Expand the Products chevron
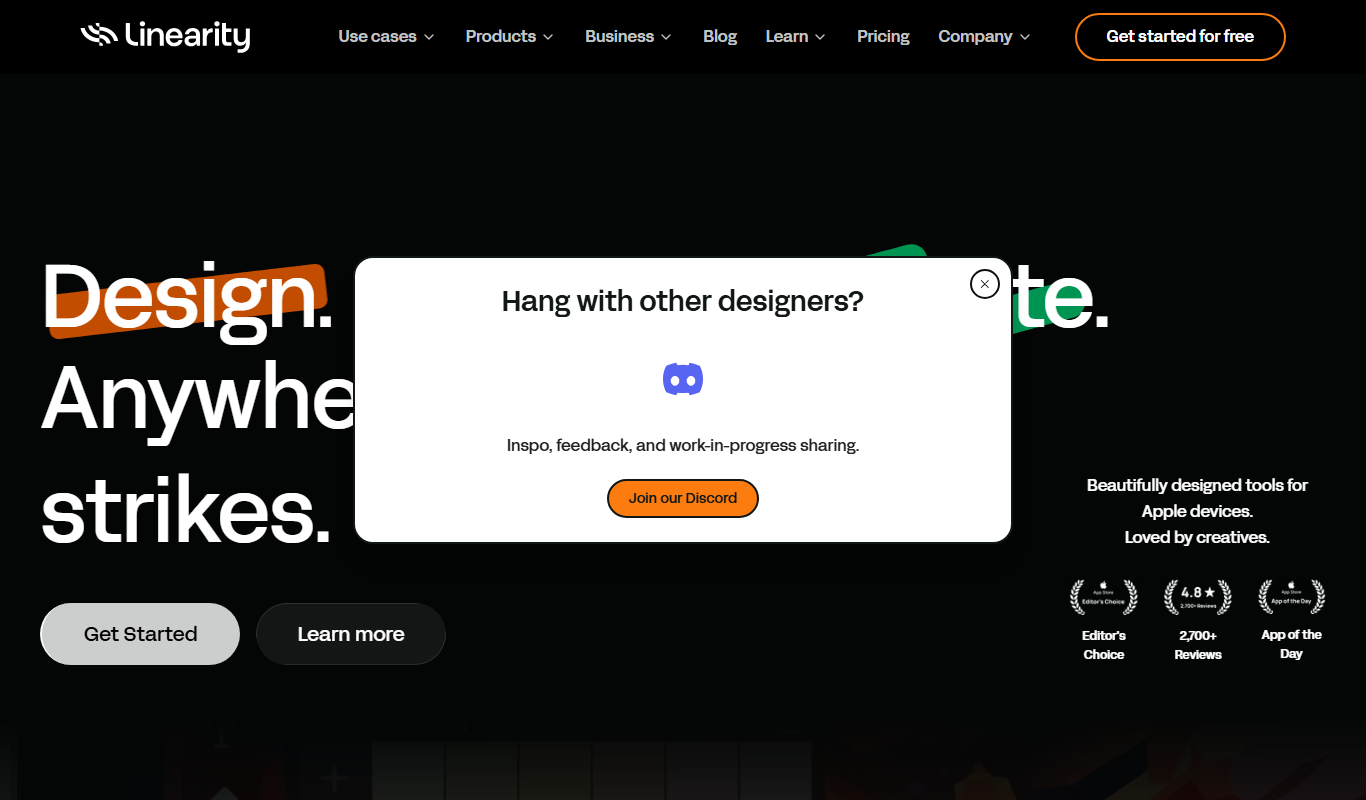The image size is (1366, 800). click(x=548, y=37)
